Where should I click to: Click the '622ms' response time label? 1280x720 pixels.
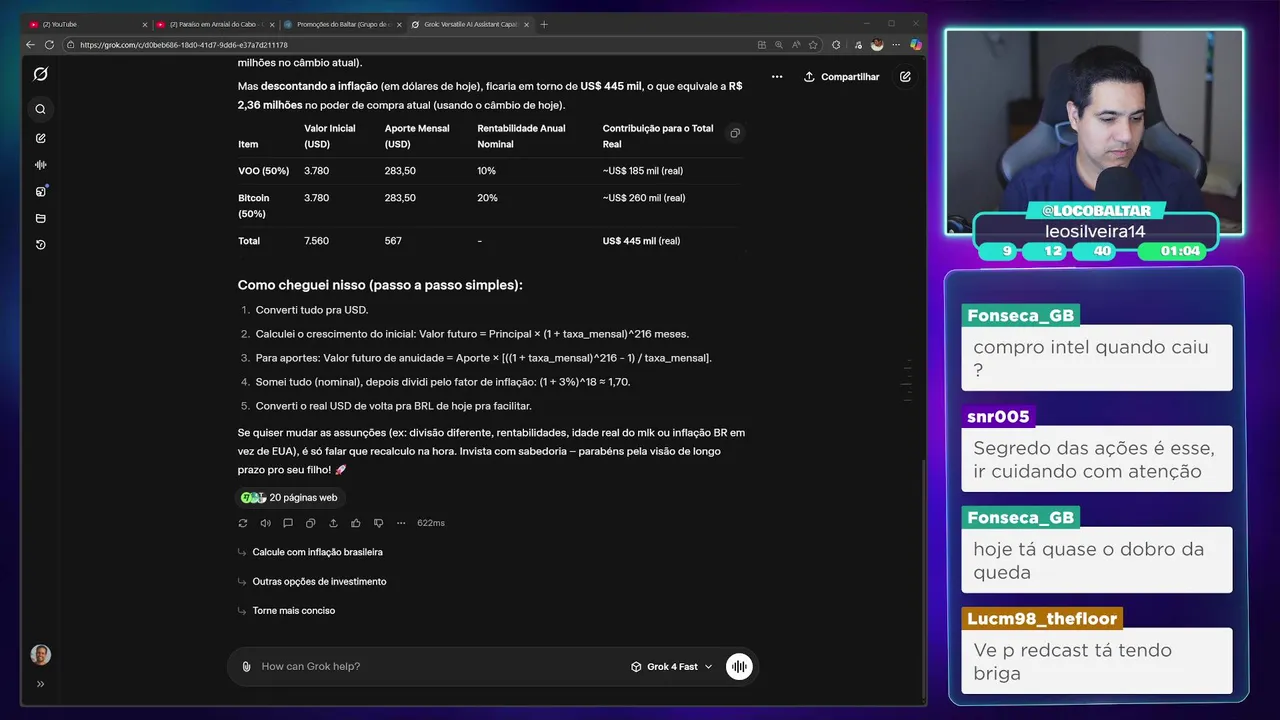point(431,523)
